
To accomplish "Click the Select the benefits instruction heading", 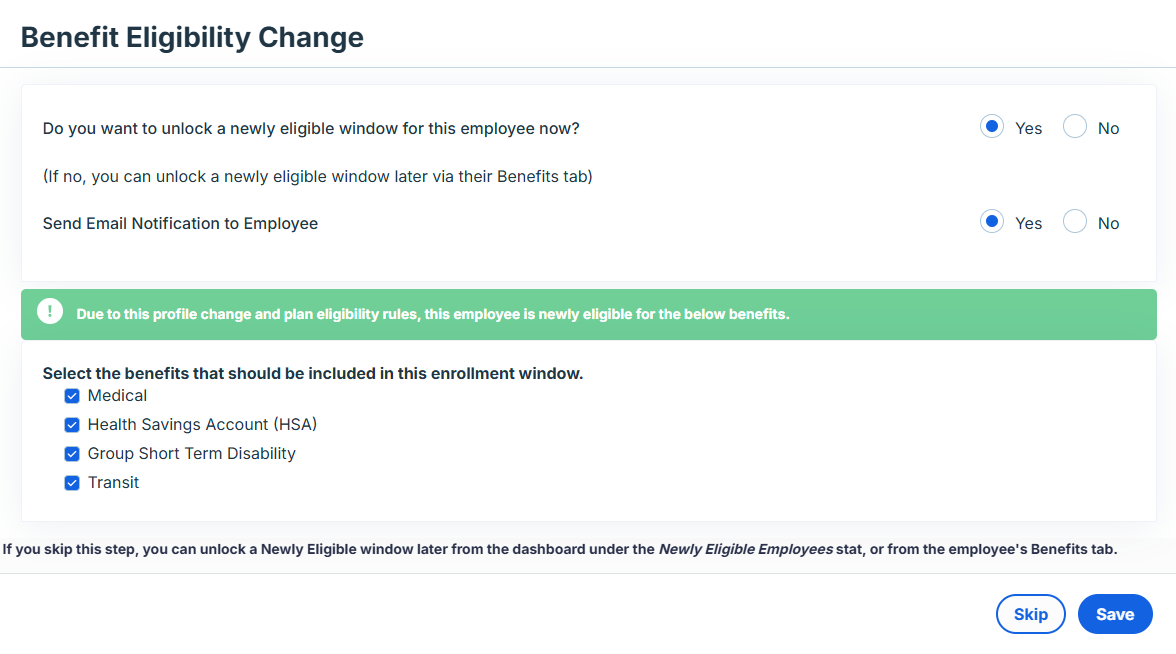I will 313,374.
